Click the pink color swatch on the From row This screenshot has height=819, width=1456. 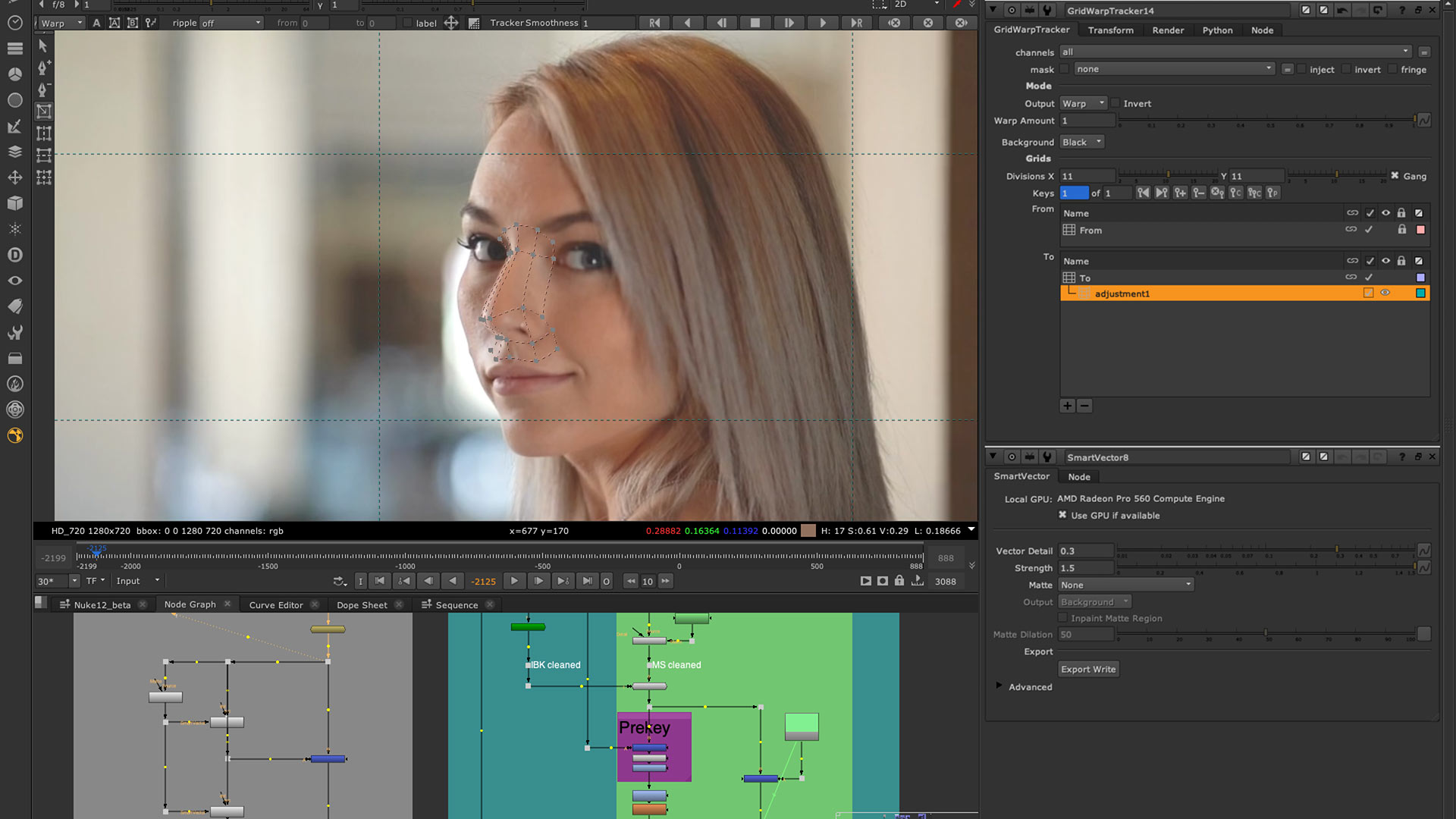pos(1421,230)
